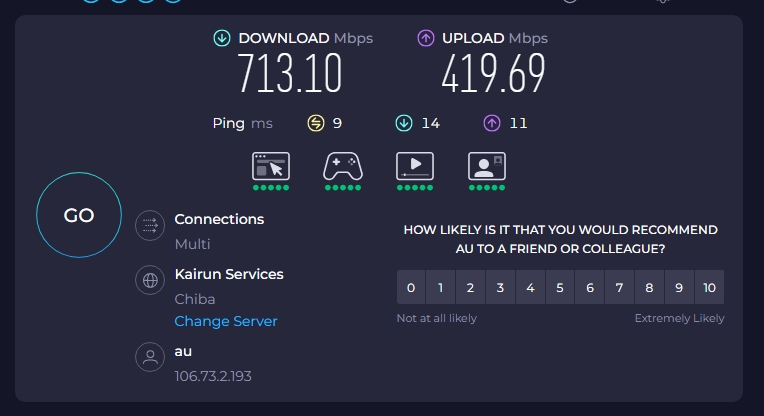Click the upload ping icon
The image size is (764, 416).
[x=491, y=123]
